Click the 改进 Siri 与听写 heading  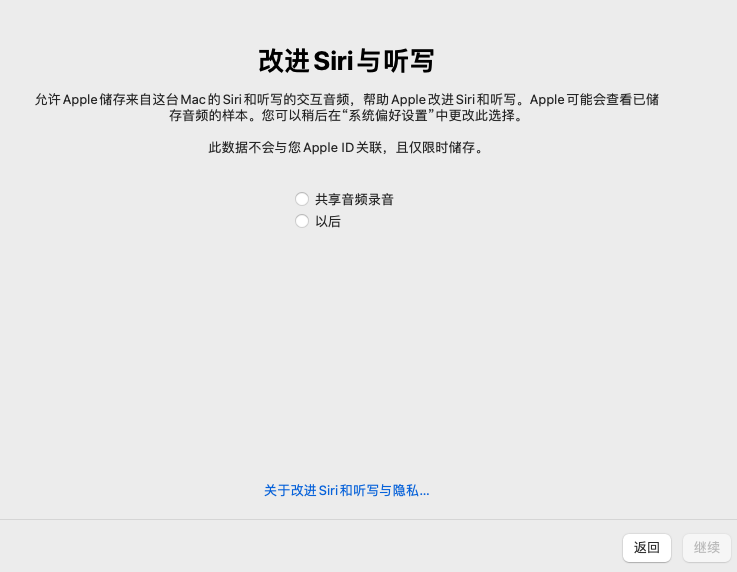pyautogui.click(x=346, y=61)
